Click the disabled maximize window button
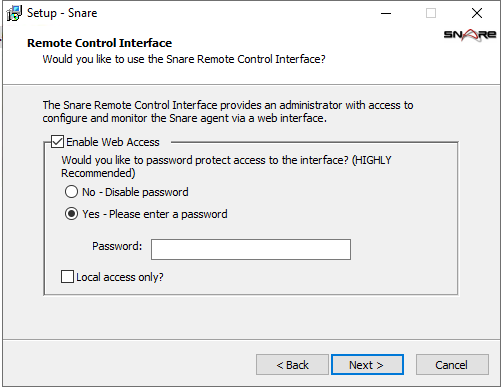The height and width of the screenshot is (388, 503). pos(431,13)
